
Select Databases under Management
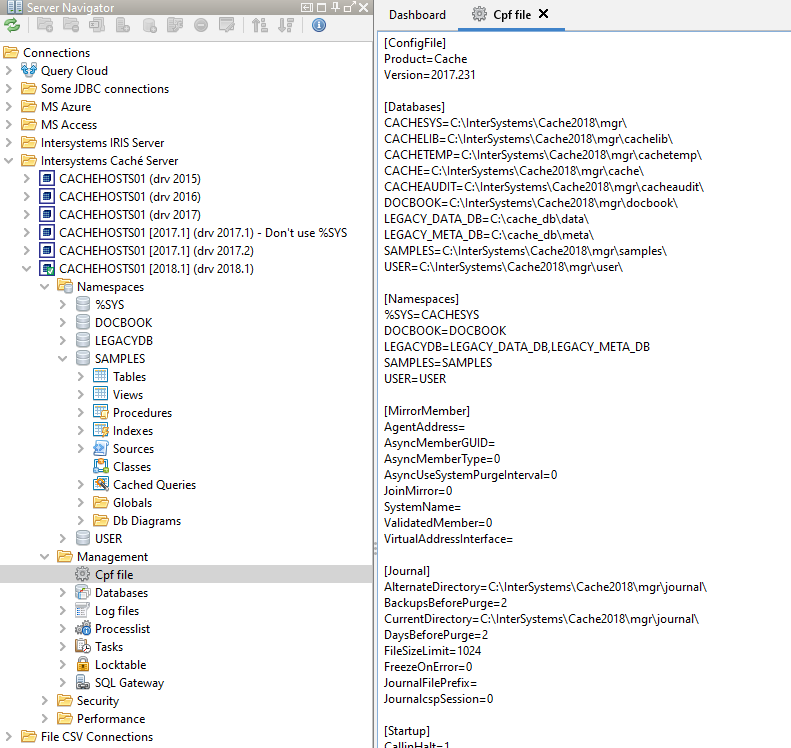pos(122,593)
